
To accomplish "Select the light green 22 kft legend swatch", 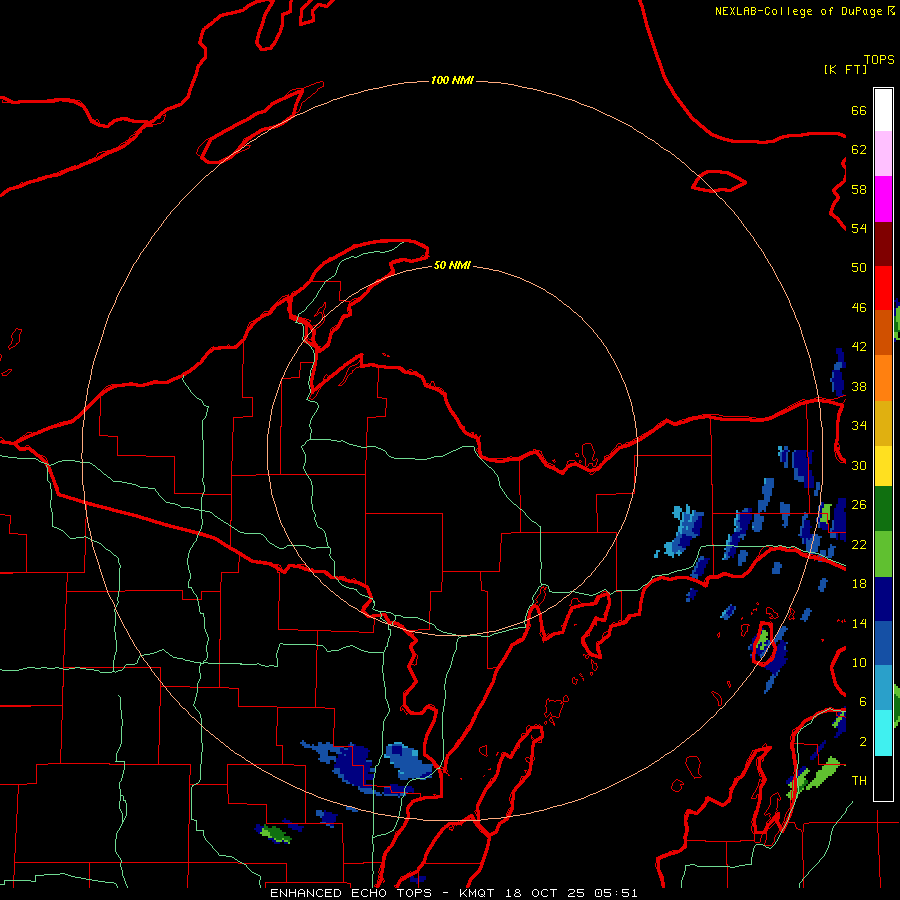I will (x=883, y=554).
